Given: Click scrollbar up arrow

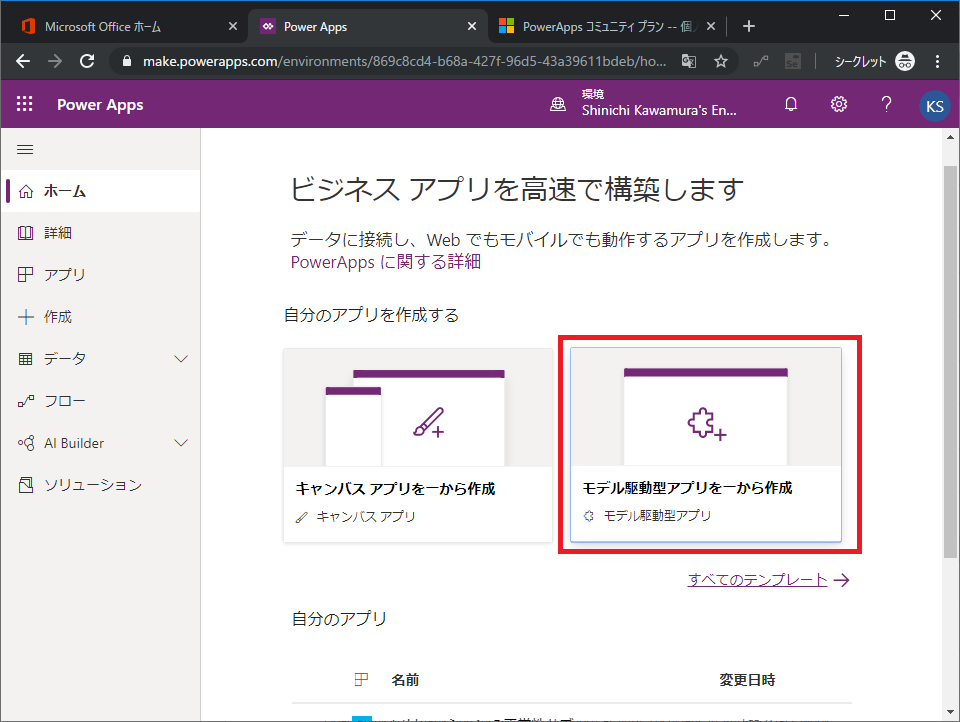Looking at the screenshot, I should pyautogui.click(x=950, y=137).
